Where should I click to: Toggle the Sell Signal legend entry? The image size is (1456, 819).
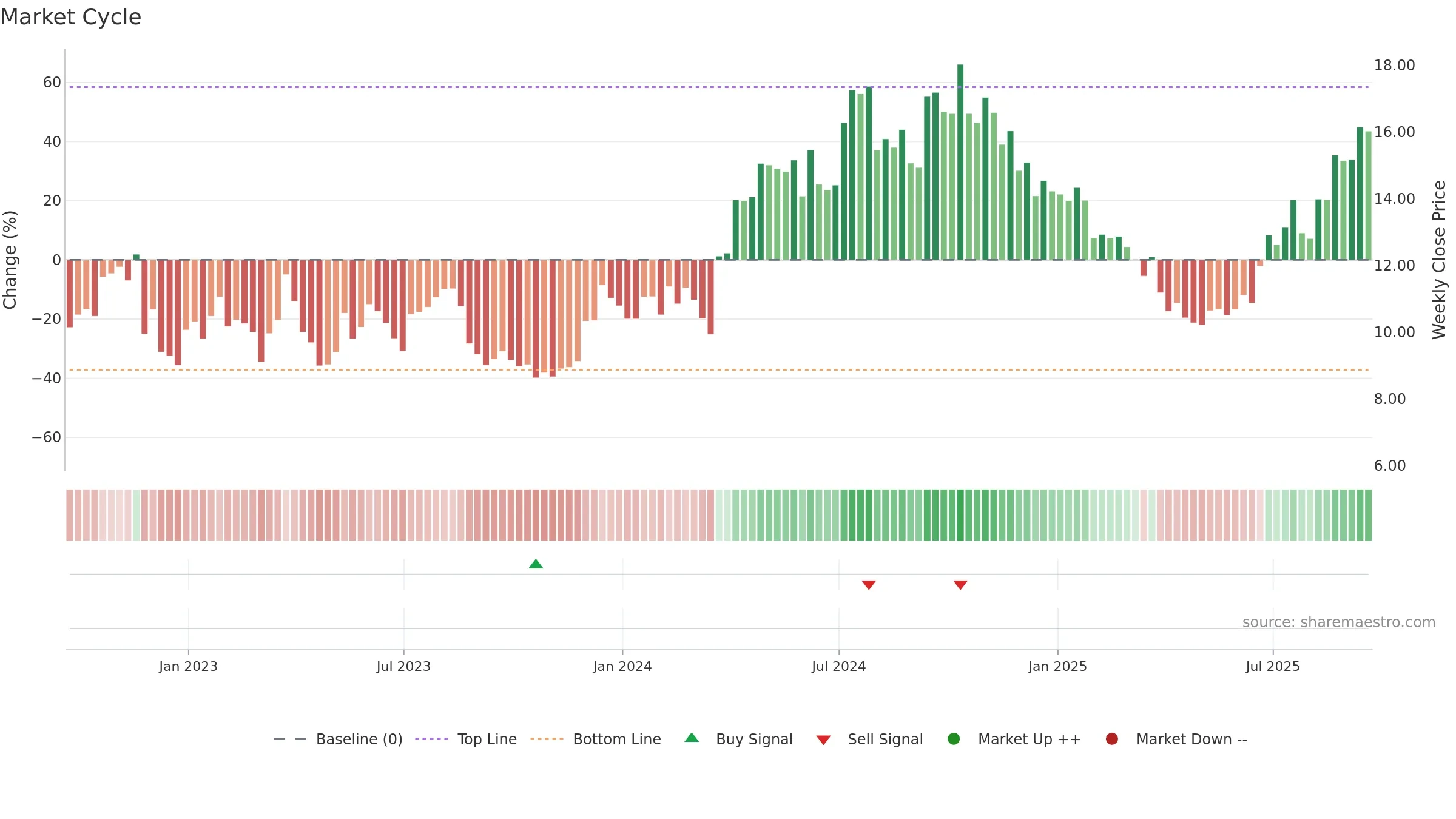coord(869,740)
